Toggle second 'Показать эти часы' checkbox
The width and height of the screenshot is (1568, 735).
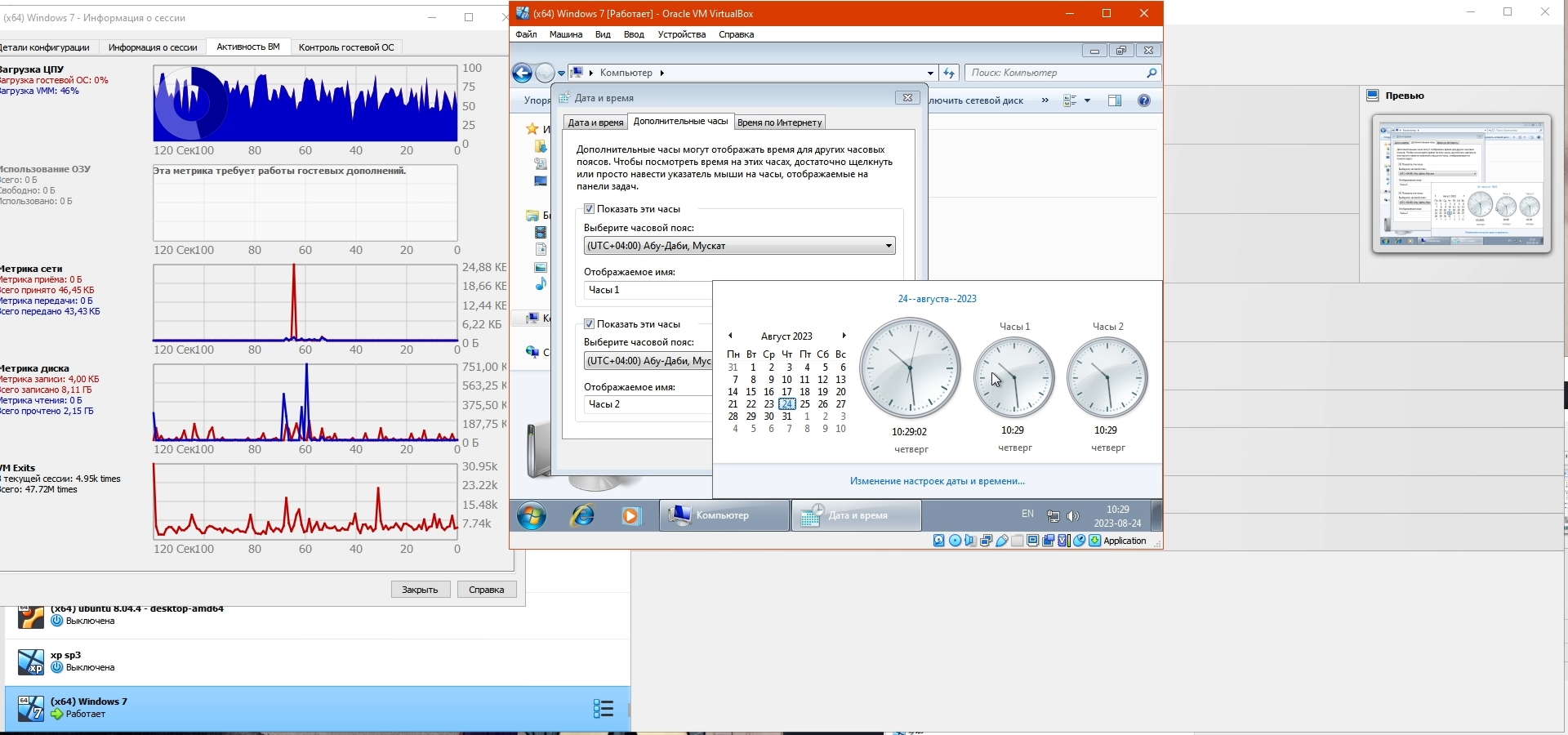[589, 324]
